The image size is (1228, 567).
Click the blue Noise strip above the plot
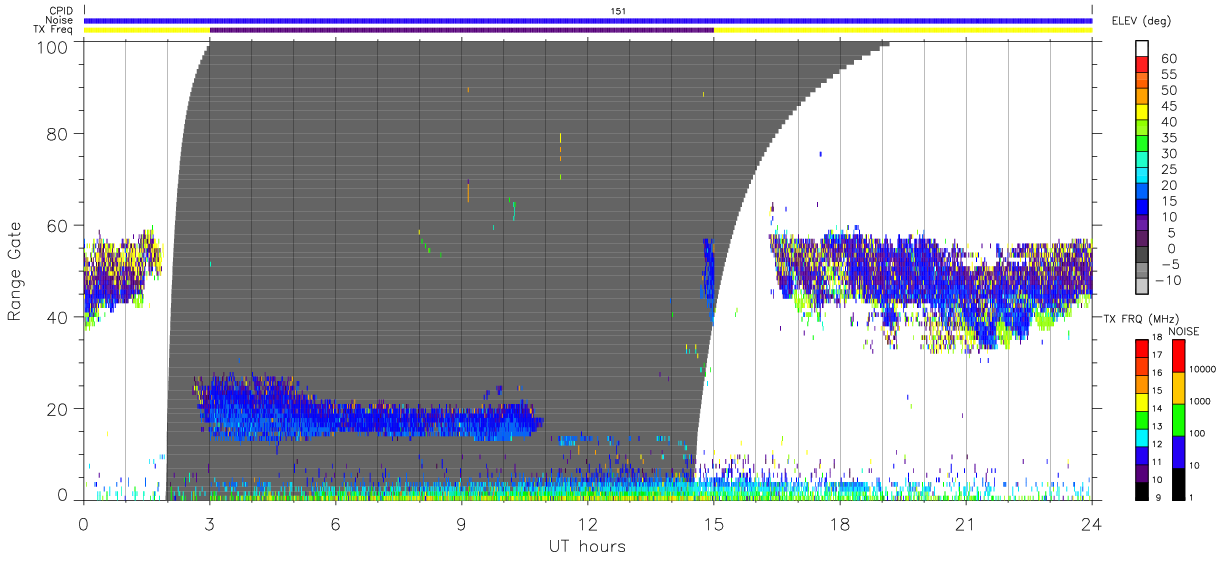point(588,20)
